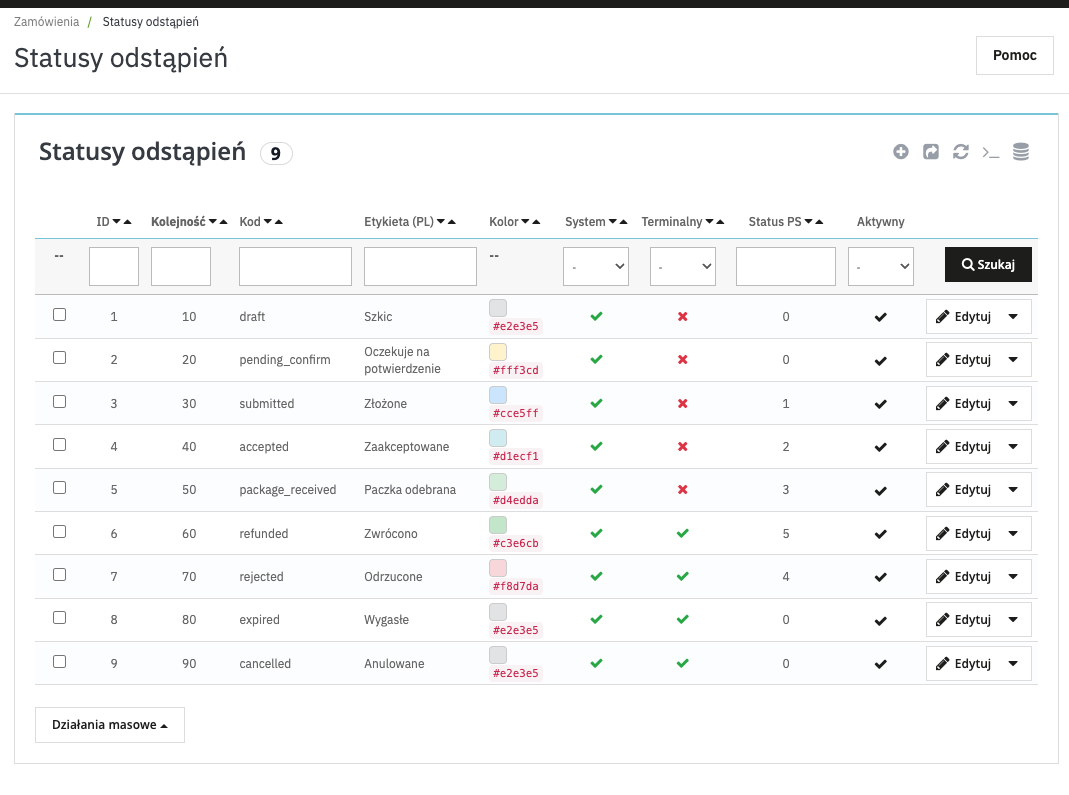Sort Terminalny column descending arrow
Viewport: 1069px width, 795px height.
tap(710, 222)
